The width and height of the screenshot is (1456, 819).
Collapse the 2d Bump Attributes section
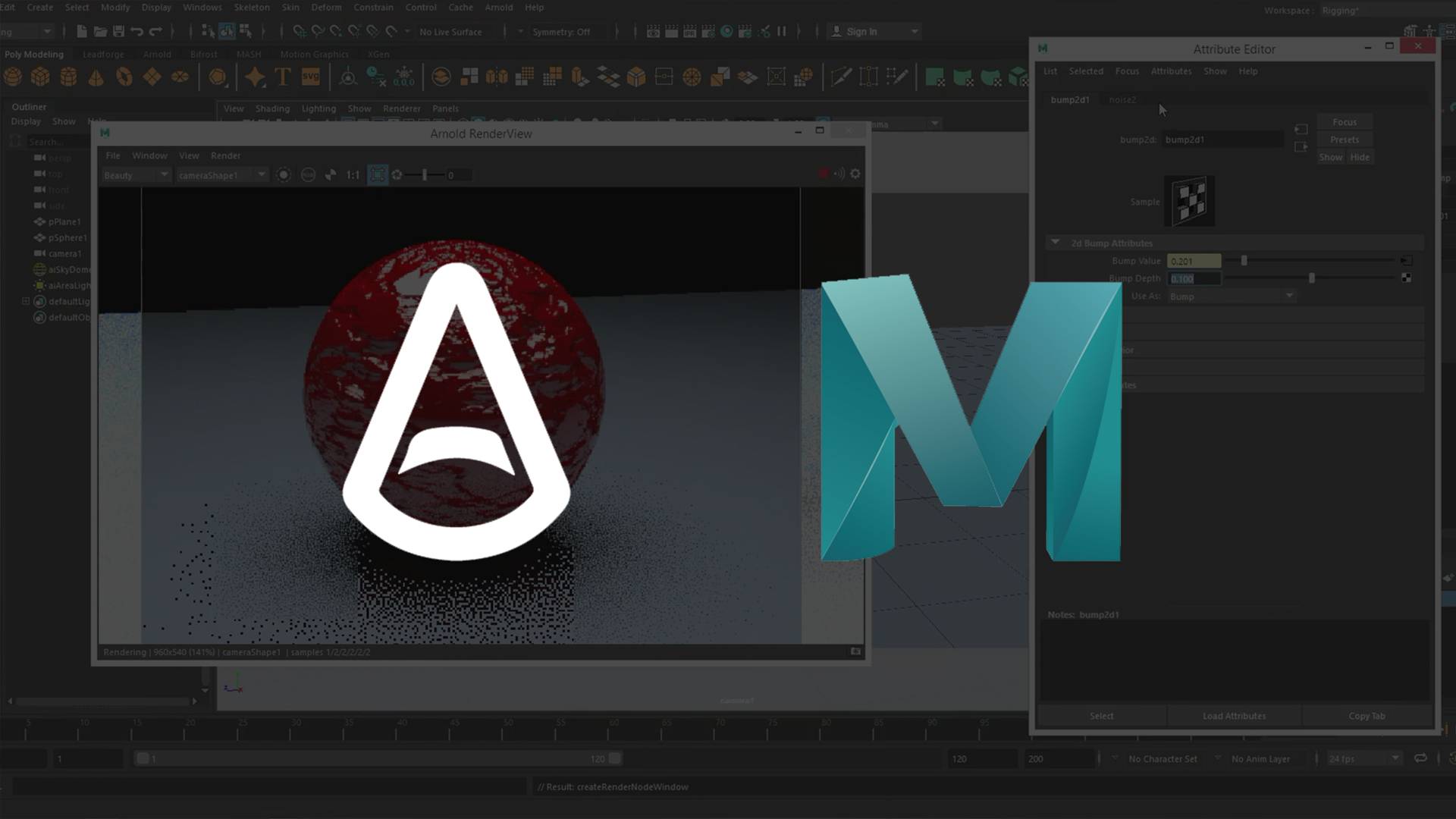click(x=1055, y=243)
